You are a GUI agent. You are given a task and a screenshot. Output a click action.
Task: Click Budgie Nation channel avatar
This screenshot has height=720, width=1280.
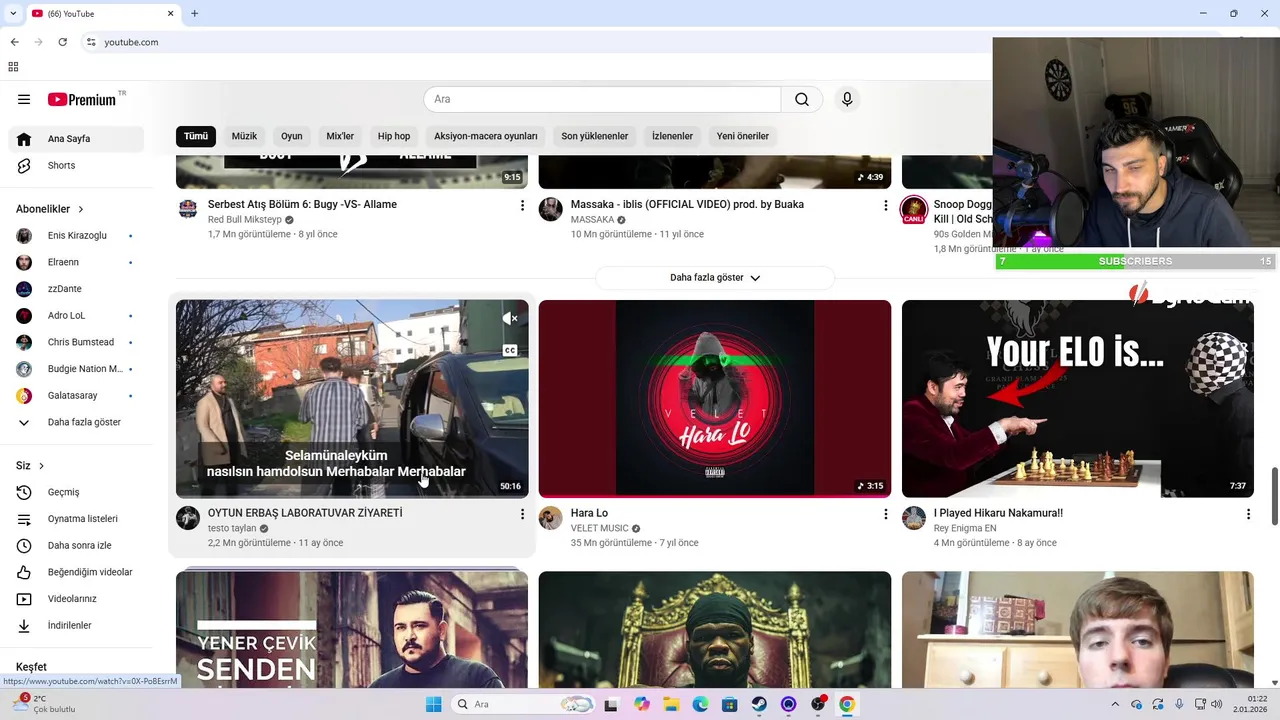tap(24, 369)
